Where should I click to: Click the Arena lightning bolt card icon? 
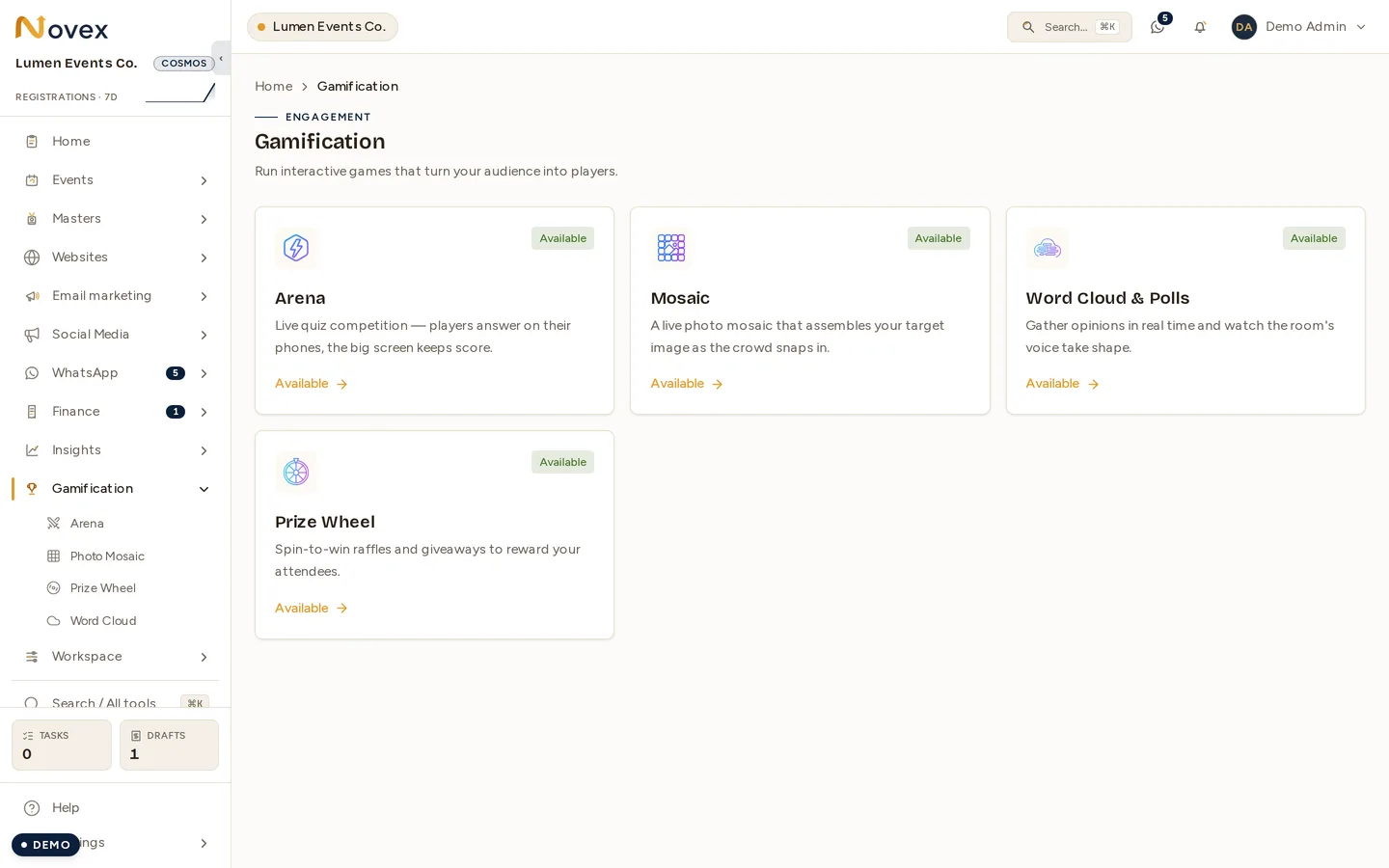(296, 248)
